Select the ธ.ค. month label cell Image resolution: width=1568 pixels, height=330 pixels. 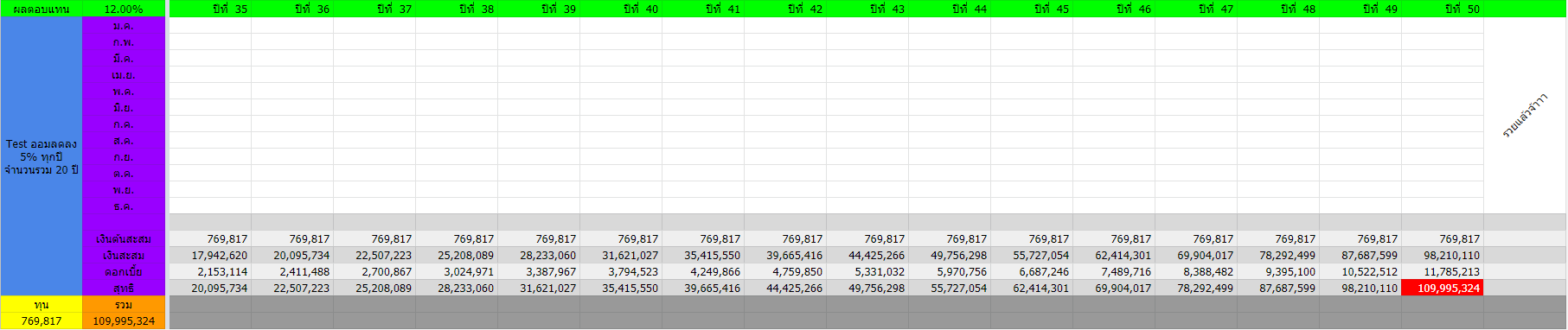coord(124,206)
